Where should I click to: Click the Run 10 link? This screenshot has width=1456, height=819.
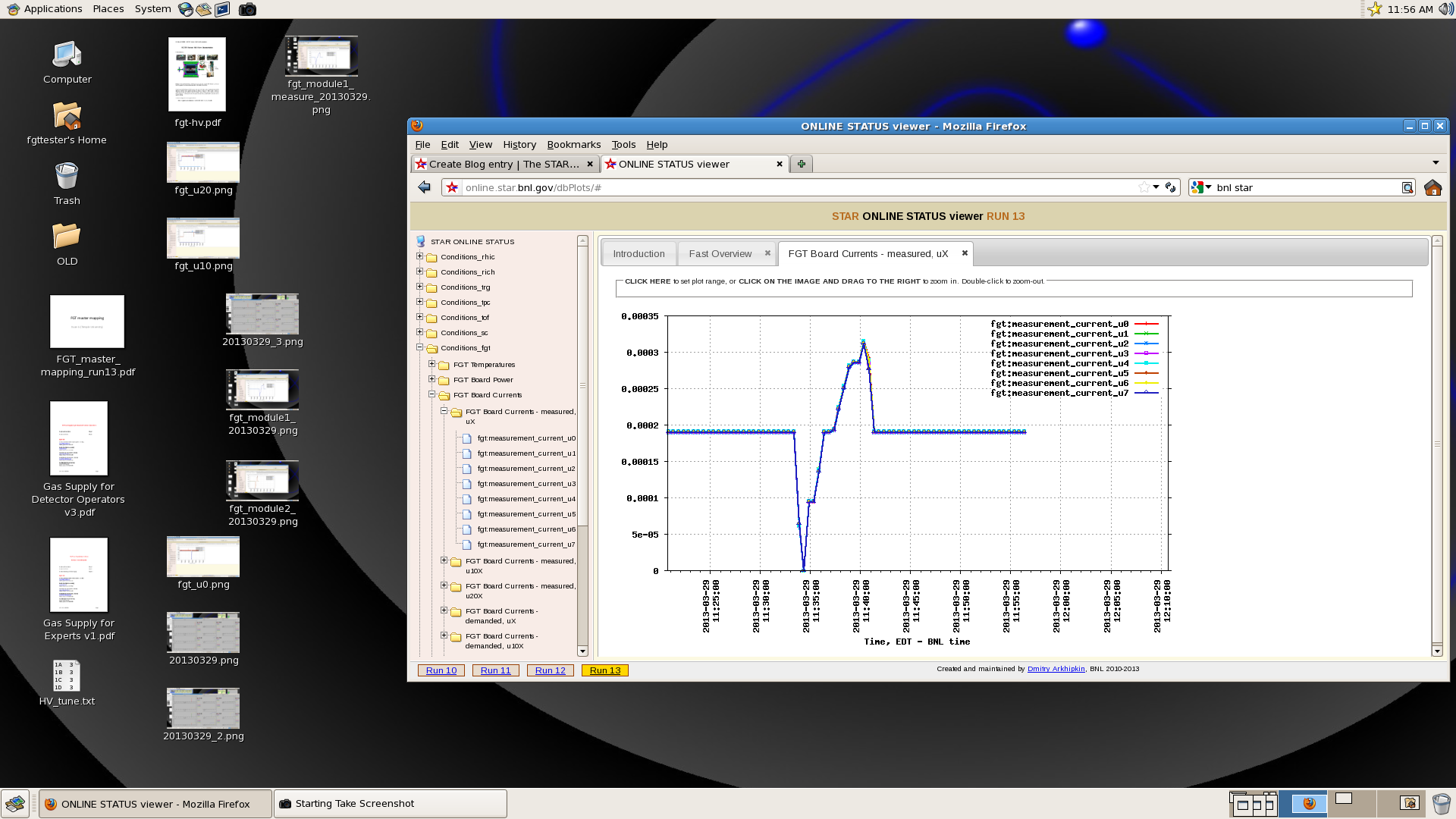pos(441,670)
